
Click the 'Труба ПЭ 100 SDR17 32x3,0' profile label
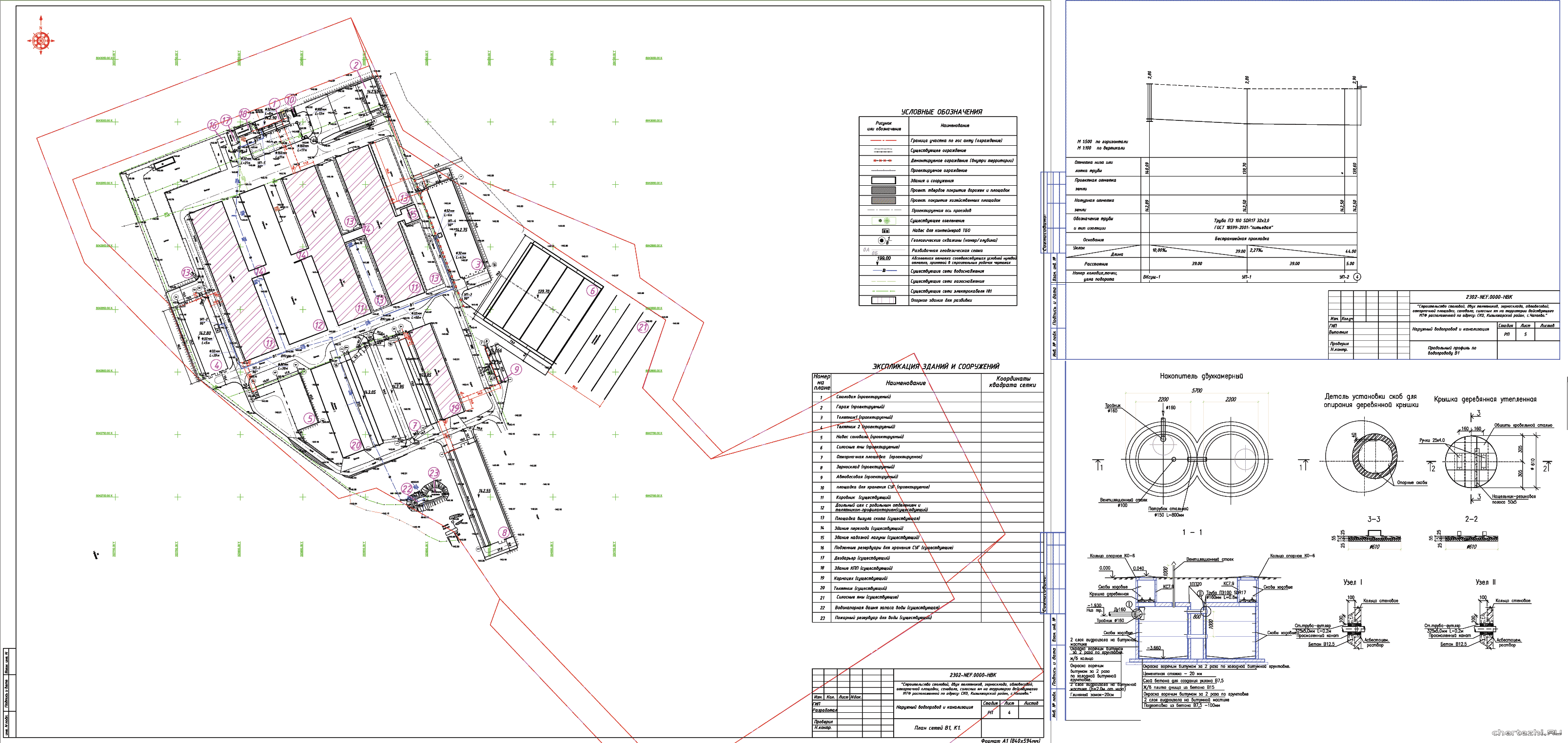point(1241,220)
